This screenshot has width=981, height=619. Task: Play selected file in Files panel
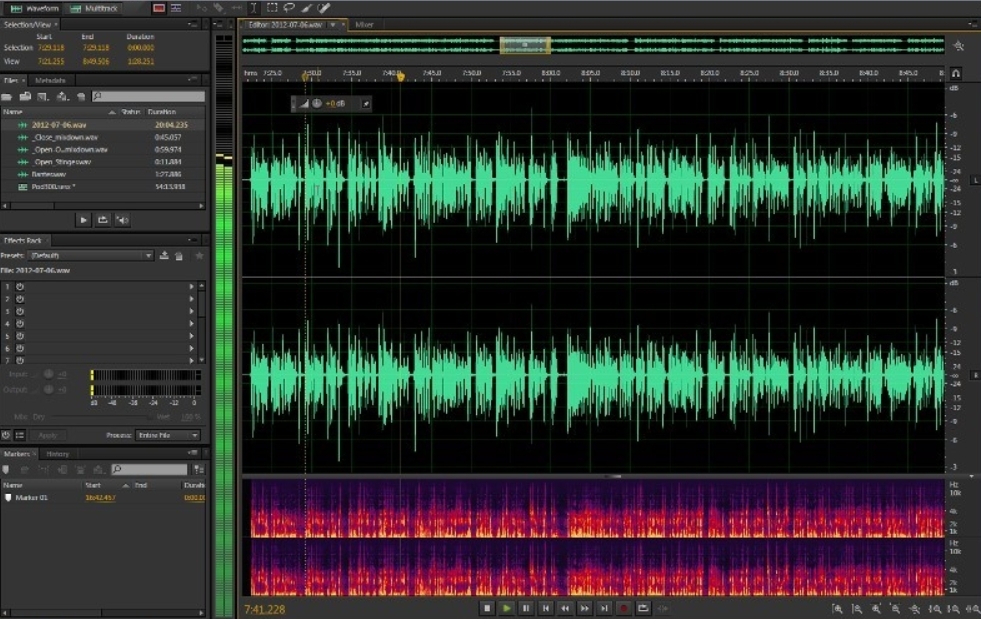83,220
